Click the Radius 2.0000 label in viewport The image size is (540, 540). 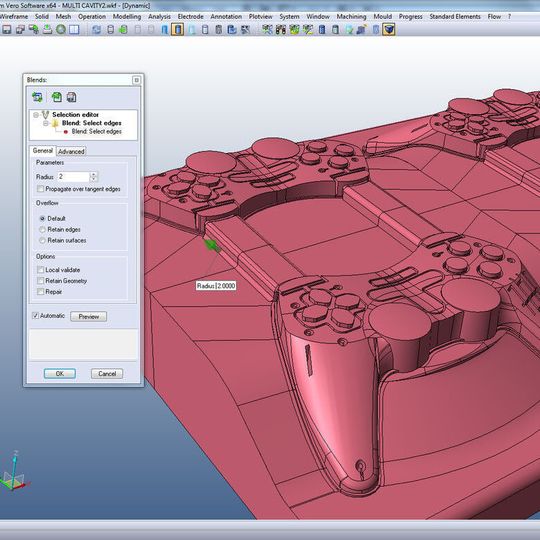(x=216, y=285)
